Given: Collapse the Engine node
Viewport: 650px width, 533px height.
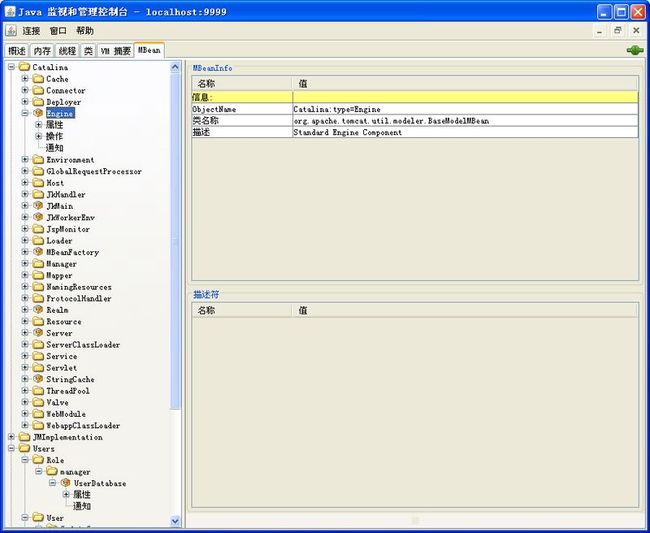Looking at the screenshot, I should pyautogui.click(x=25, y=113).
